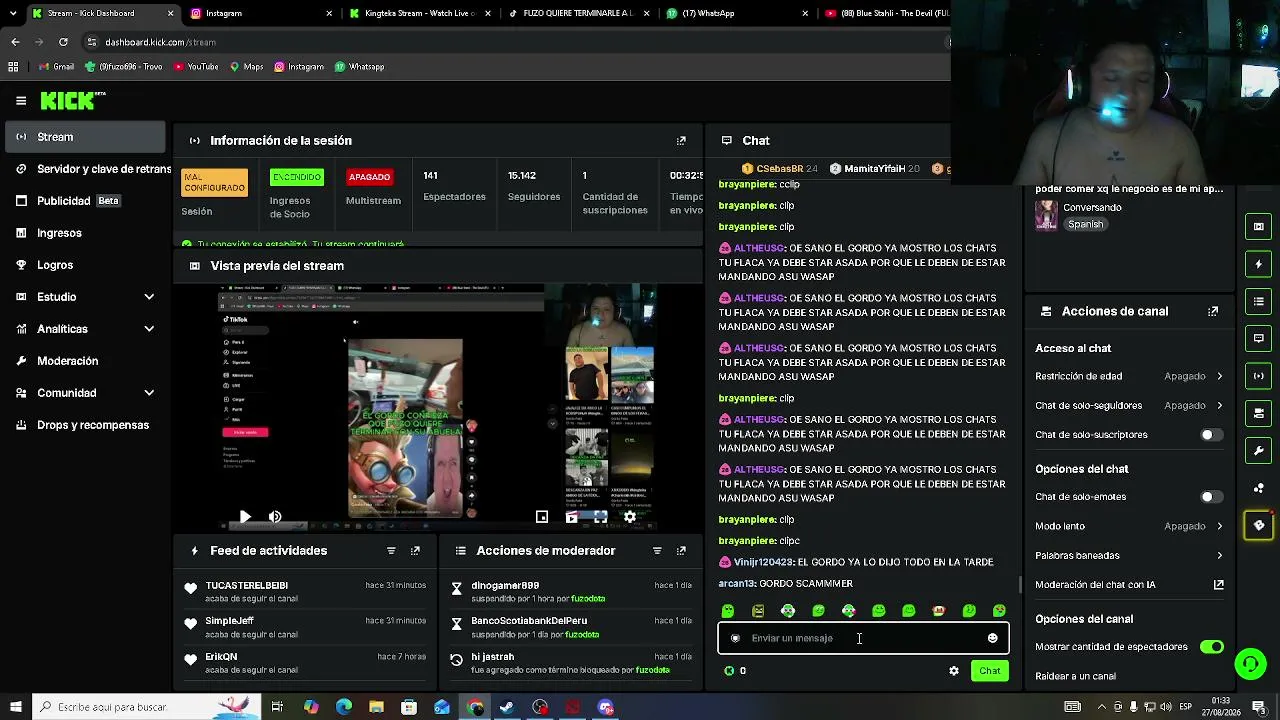Open Modo lento options
1280x720 pixels.
point(1130,526)
